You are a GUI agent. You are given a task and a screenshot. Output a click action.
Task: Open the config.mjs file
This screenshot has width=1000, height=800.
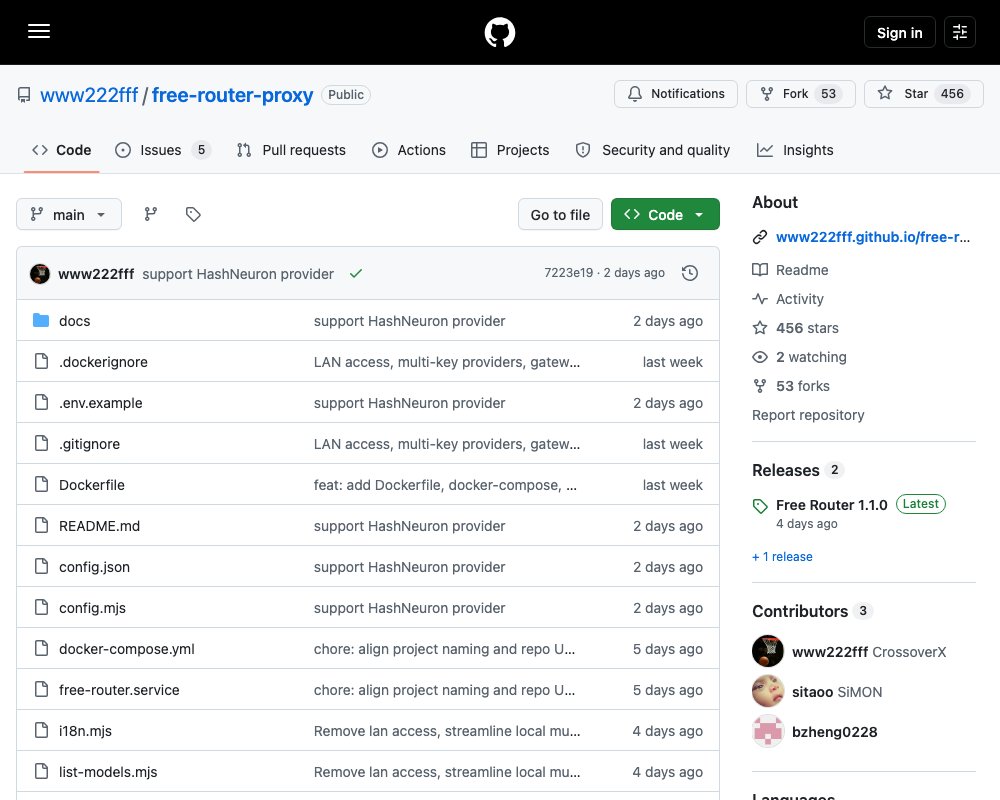pyautogui.click(x=92, y=608)
